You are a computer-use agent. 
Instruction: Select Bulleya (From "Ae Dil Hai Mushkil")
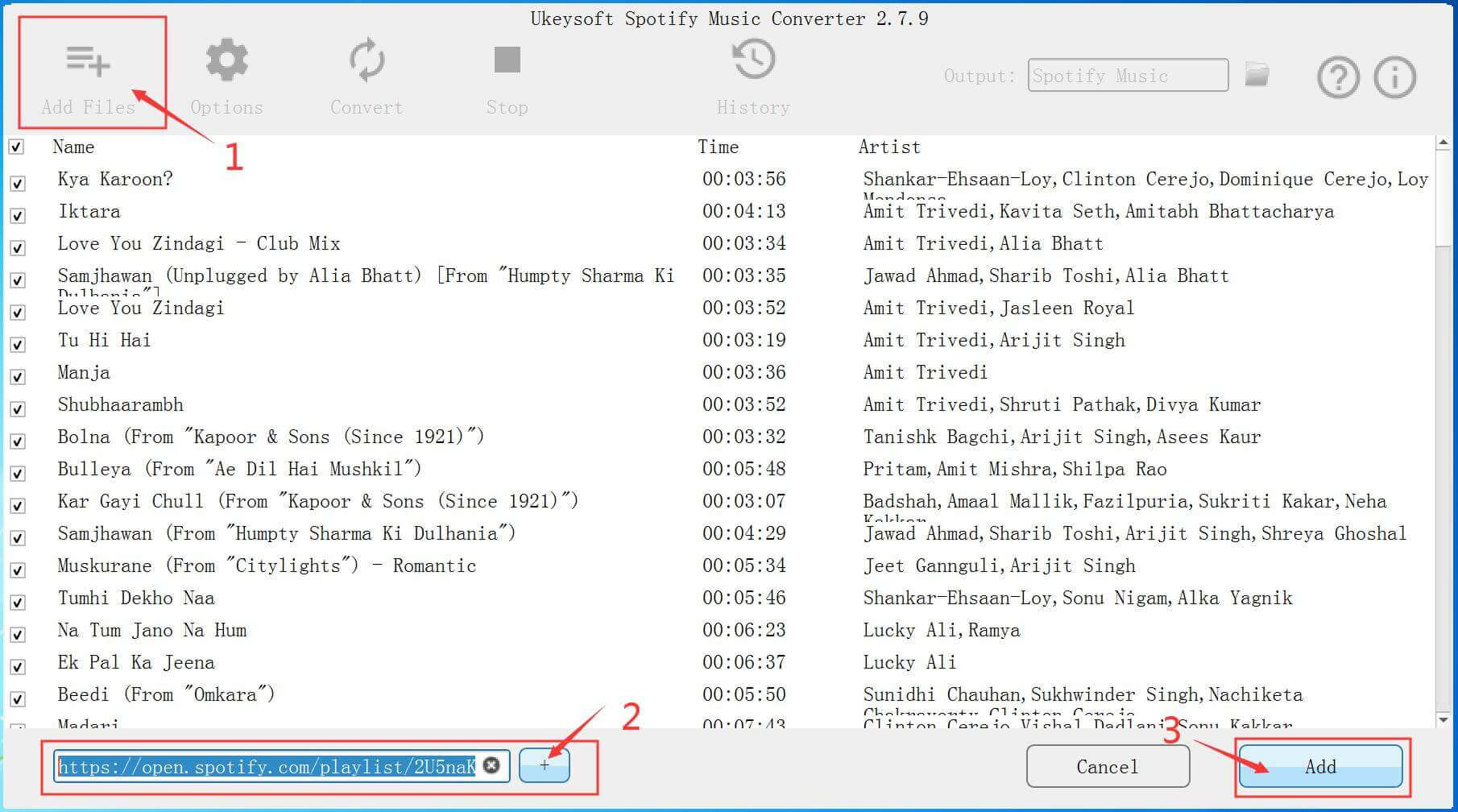239,469
